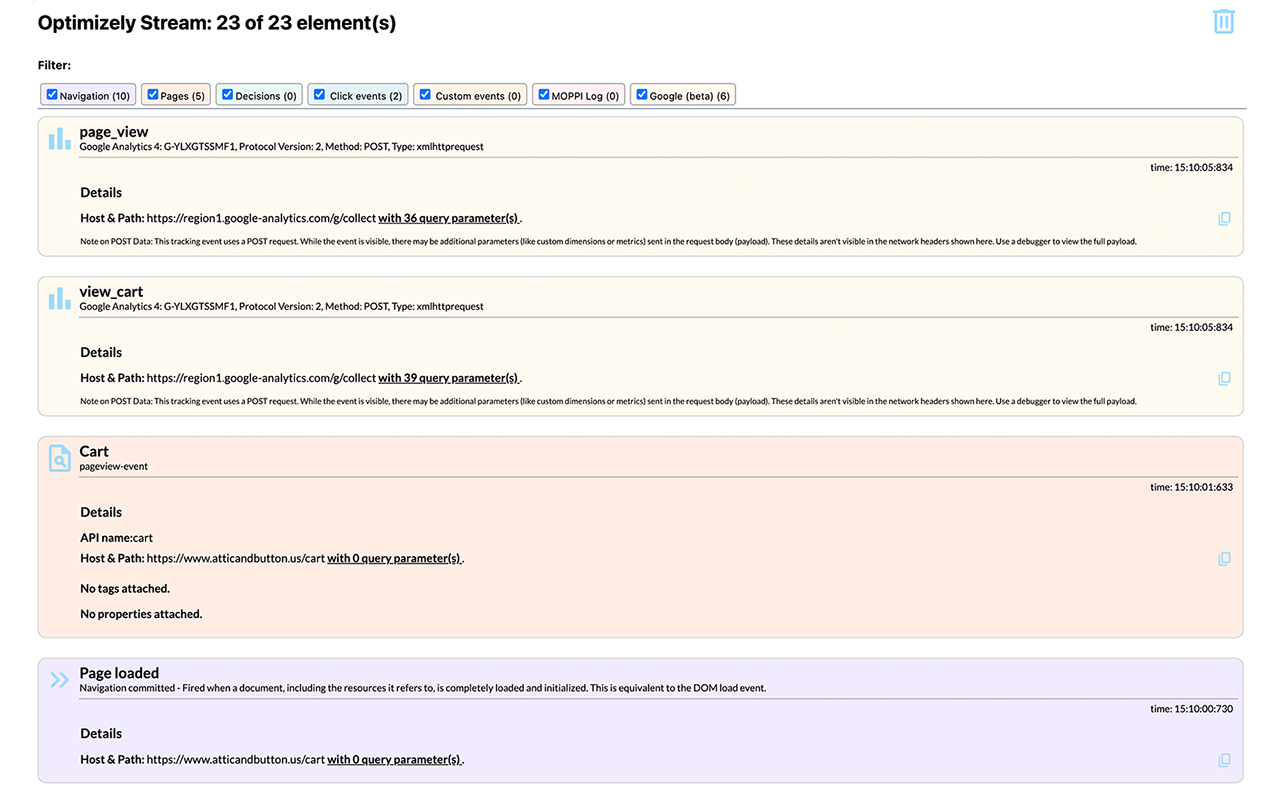Image resolution: width=1280 pixels, height=800 pixels.
Task: Expand Page loaded's 0 query parameters link
Action: 395,759
